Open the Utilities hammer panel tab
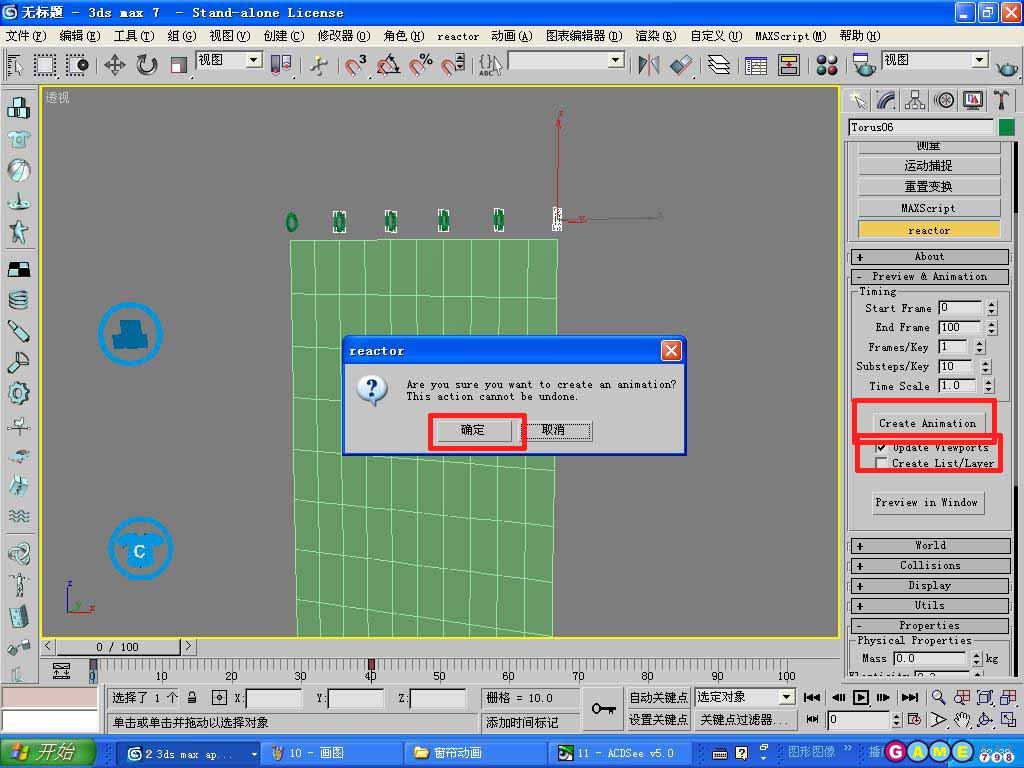This screenshot has width=1024, height=768. tap(1001, 101)
